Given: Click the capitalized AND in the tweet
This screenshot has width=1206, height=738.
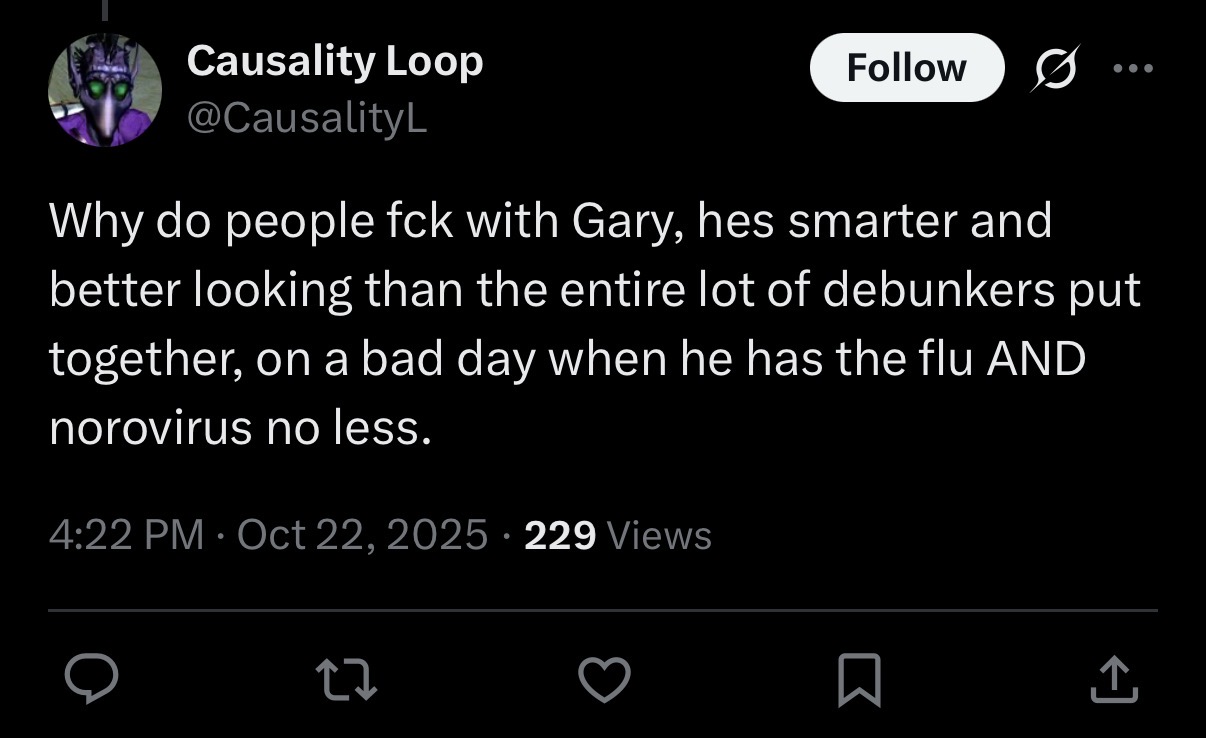Looking at the screenshot, I should (1036, 359).
